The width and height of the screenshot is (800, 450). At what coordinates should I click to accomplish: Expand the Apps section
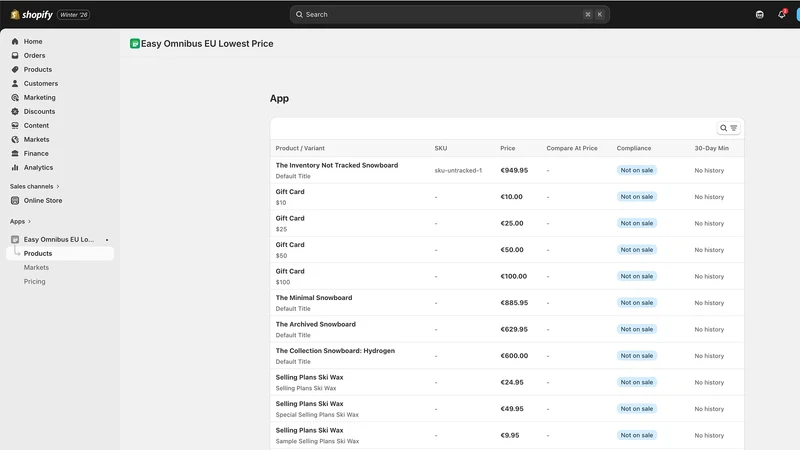[20, 221]
